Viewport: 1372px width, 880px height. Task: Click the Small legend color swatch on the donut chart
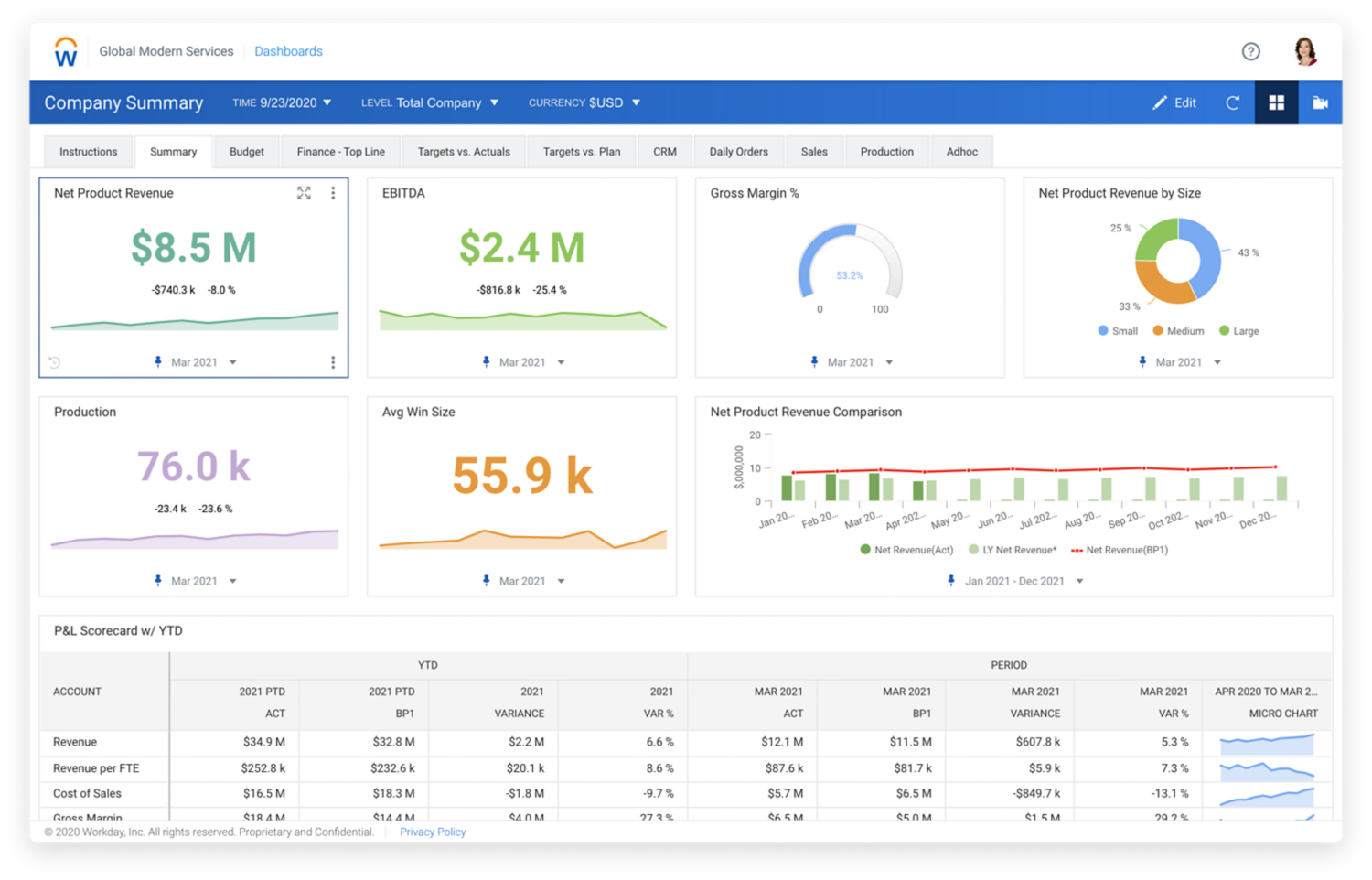(1101, 330)
